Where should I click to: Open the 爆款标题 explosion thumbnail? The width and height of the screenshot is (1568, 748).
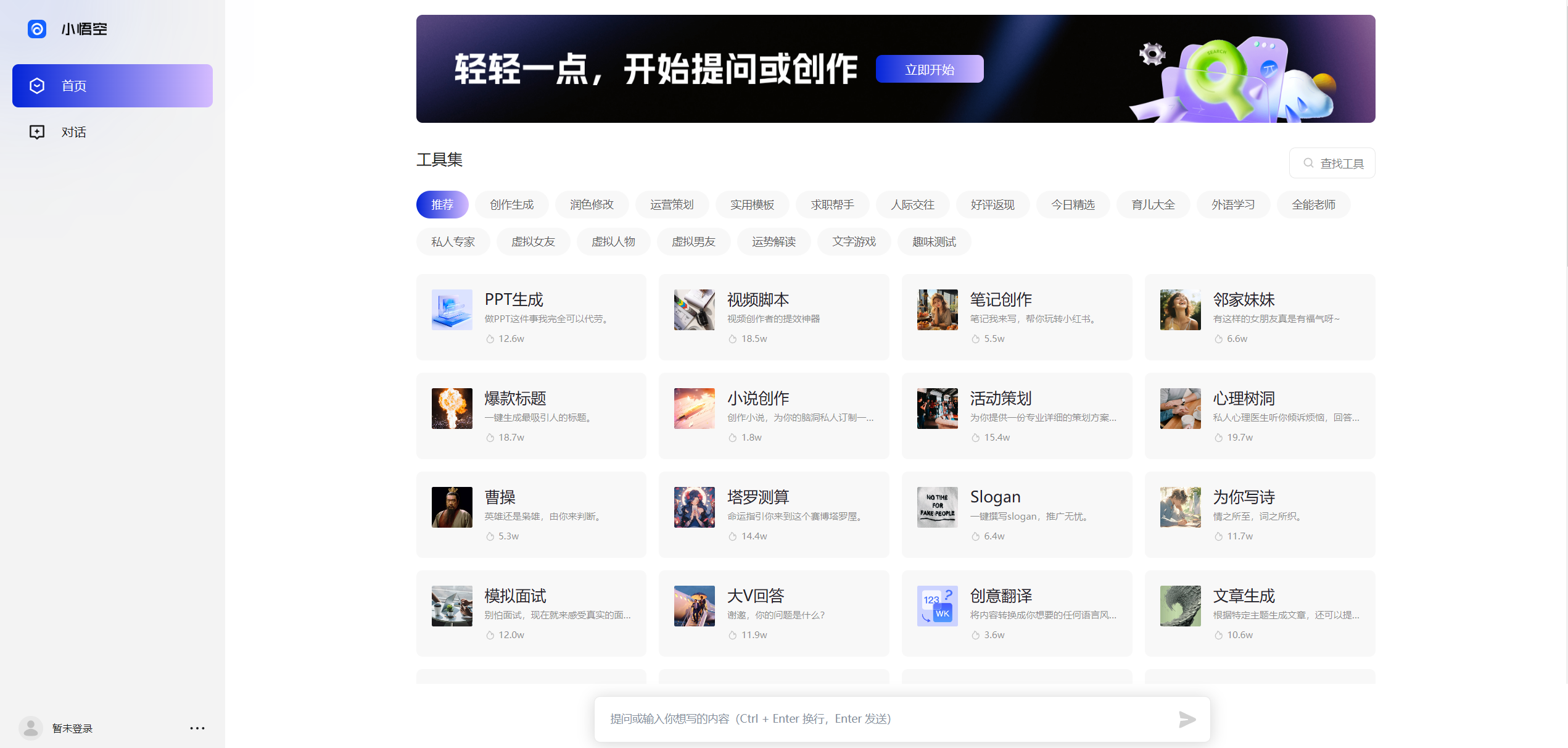[452, 409]
